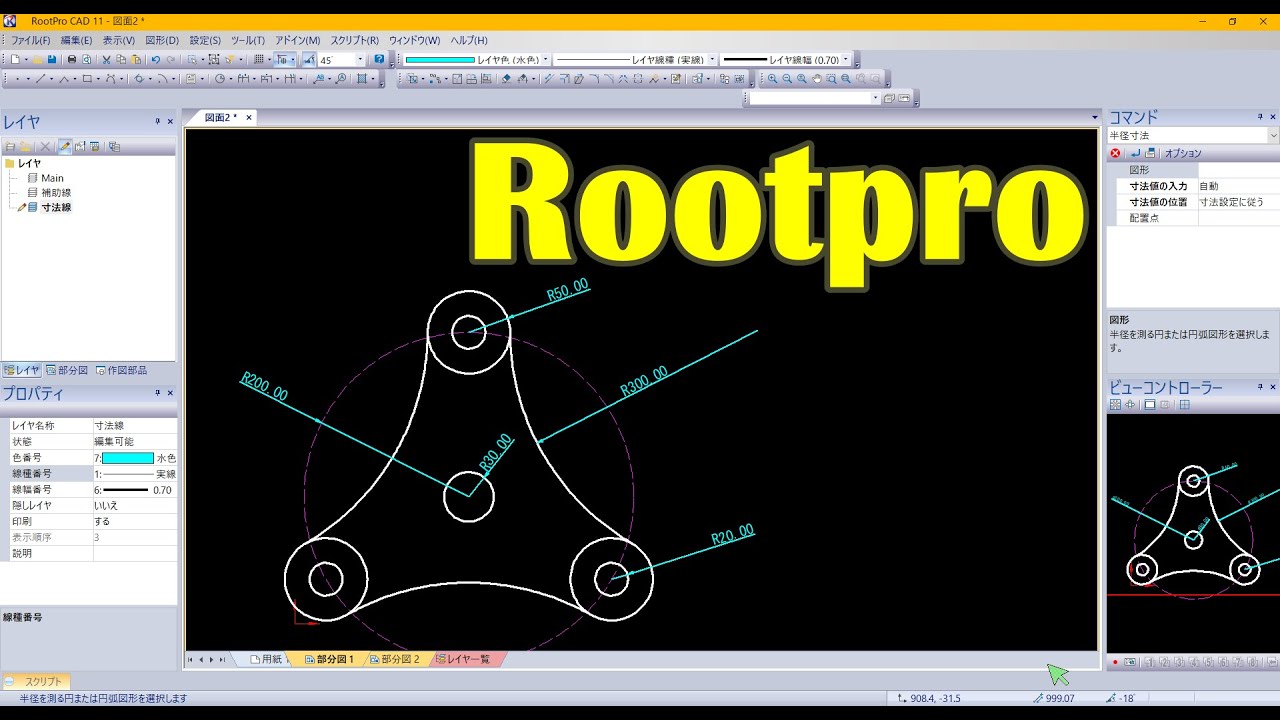
Task: Select the Circle drawing tool
Action: click(139, 79)
